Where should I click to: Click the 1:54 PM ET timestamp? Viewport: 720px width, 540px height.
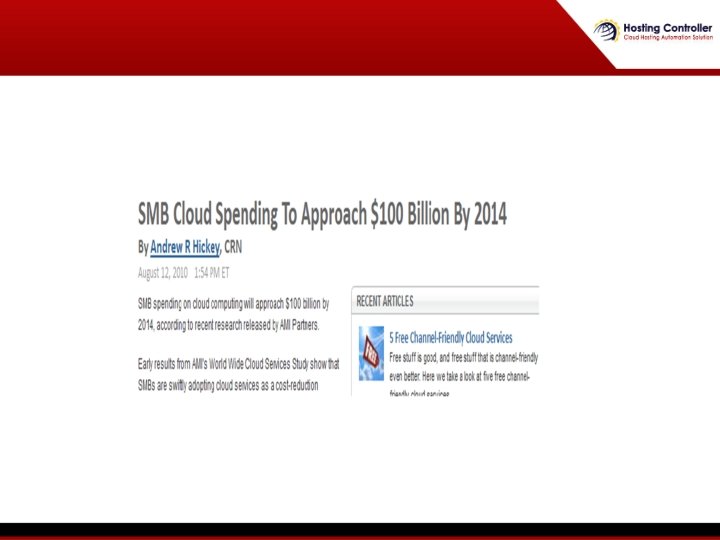[x=211, y=273]
